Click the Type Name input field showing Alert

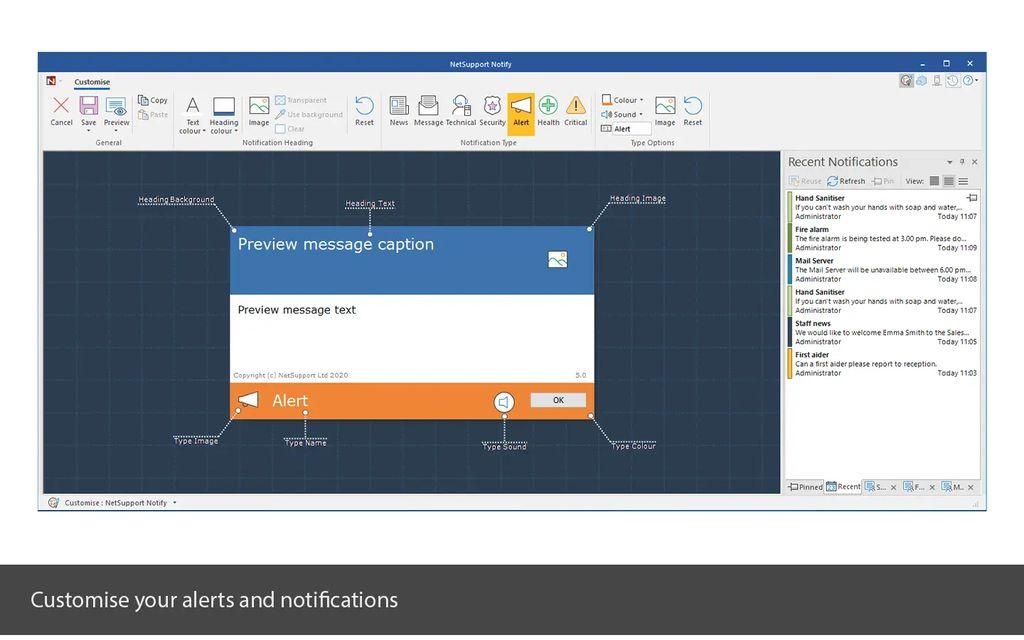tap(631, 129)
